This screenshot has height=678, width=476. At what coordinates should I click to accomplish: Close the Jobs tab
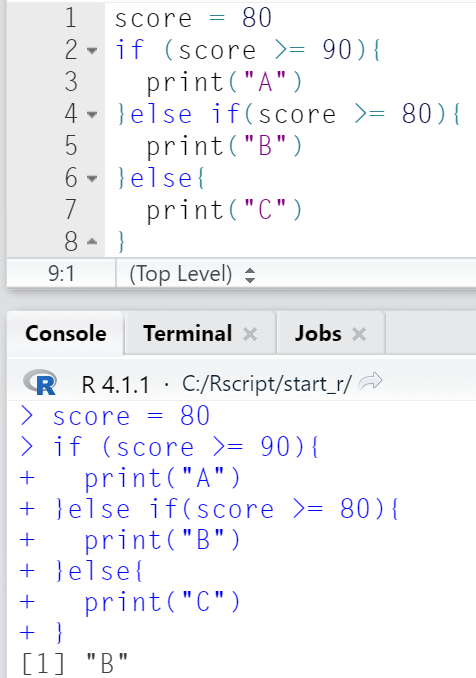(359, 334)
